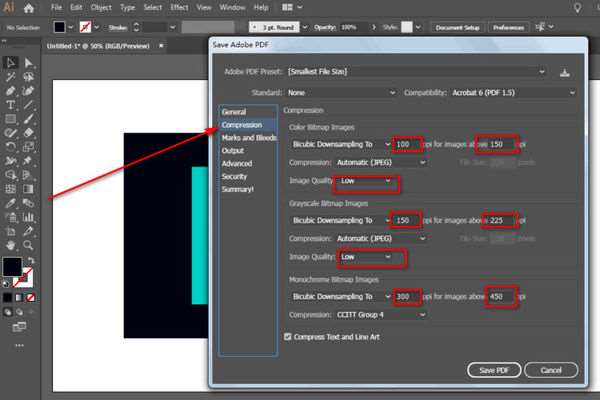Click the Monochrome 300 ppi field
Screen dimensions: 600x400
click(407, 297)
